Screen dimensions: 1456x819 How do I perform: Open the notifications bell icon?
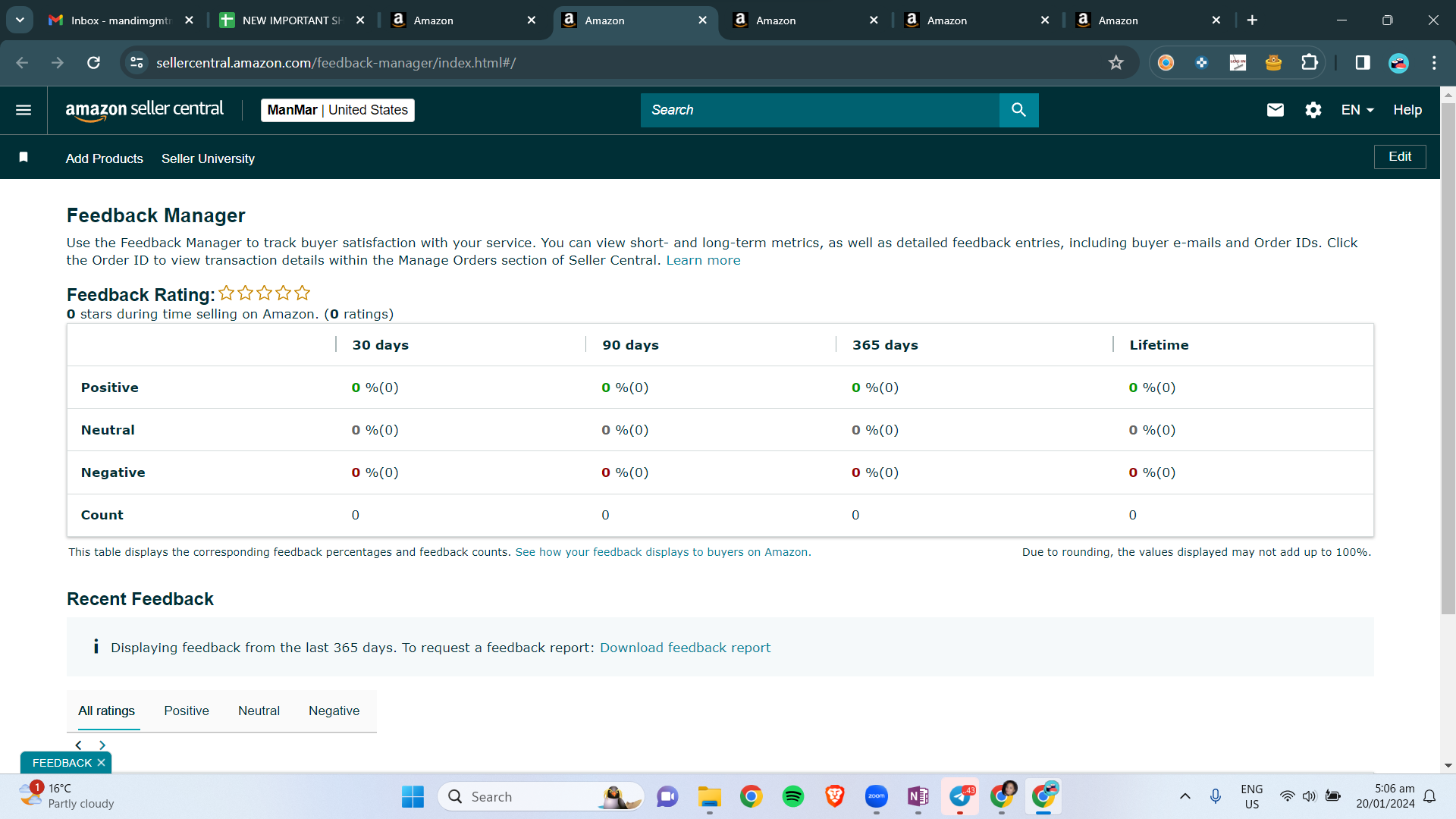tap(1429, 796)
